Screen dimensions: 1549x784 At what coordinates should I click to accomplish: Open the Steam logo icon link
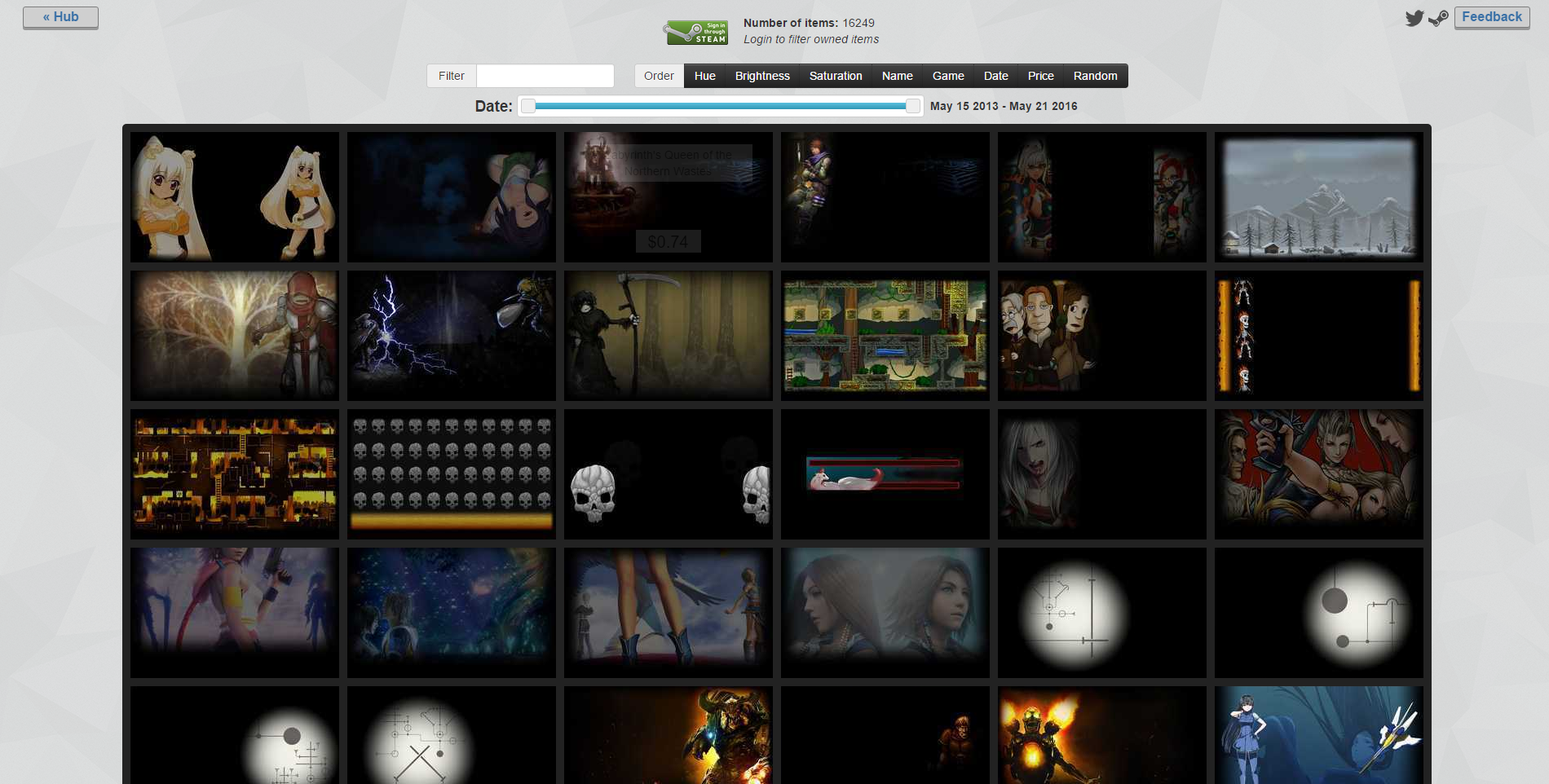coord(1438,18)
